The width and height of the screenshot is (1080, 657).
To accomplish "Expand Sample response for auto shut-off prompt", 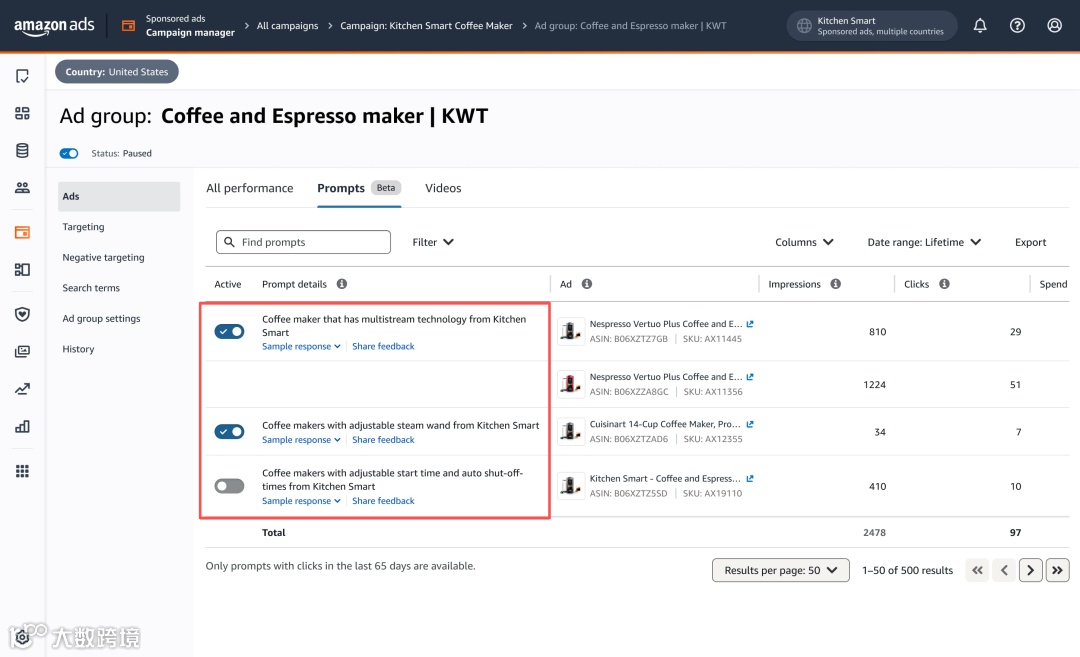I will (x=301, y=501).
